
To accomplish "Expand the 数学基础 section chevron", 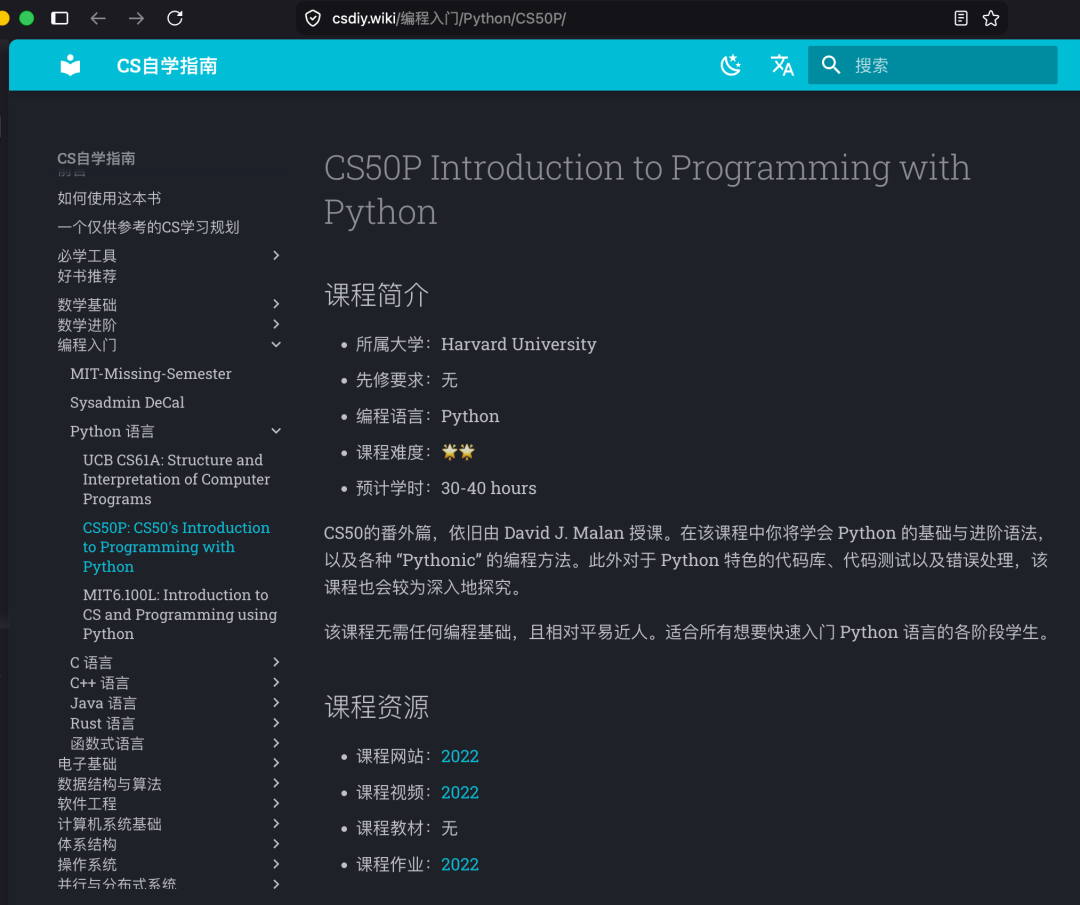I will pos(276,304).
